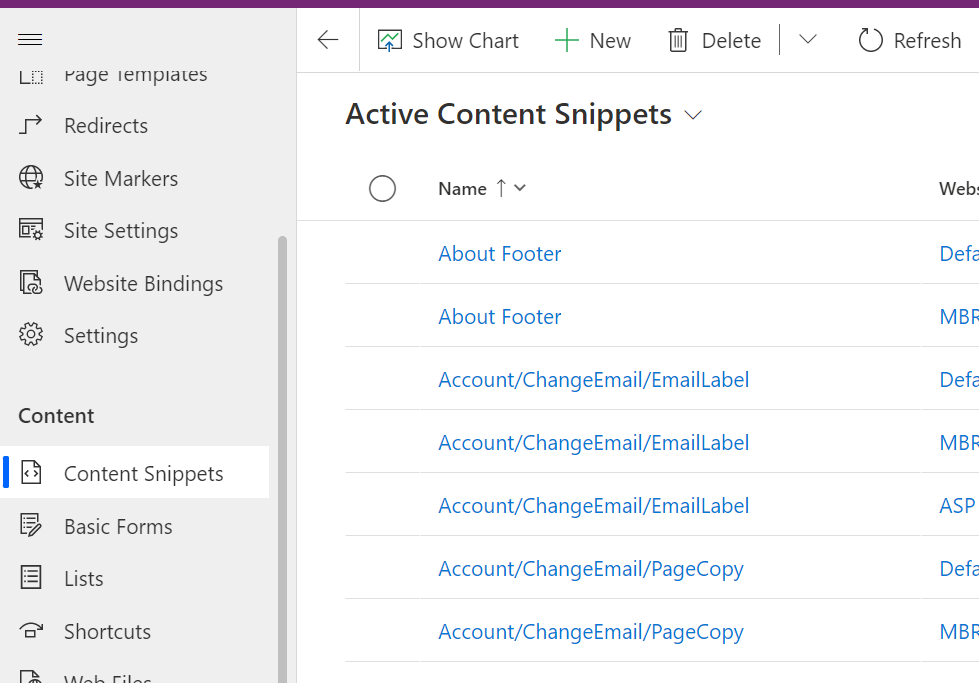
Task: Click the Settings gear icon
Action: pos(31,335)
